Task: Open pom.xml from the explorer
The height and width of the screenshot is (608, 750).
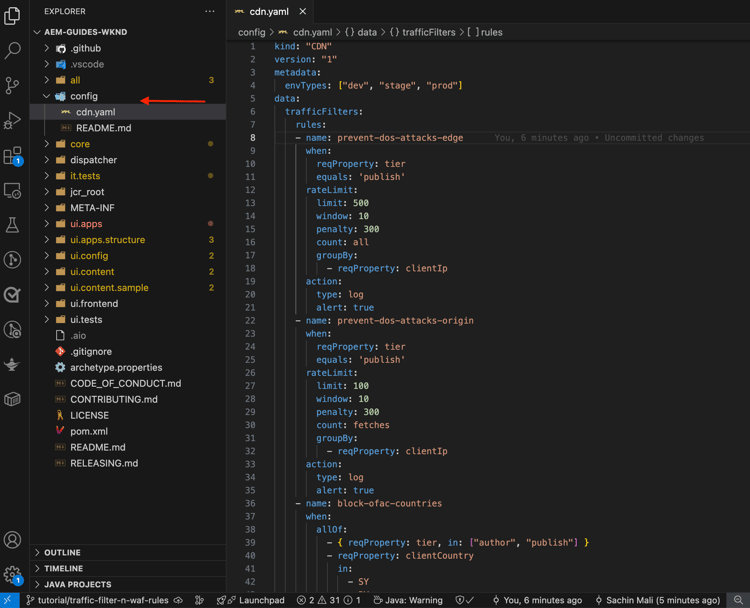Action: [89, 431]
